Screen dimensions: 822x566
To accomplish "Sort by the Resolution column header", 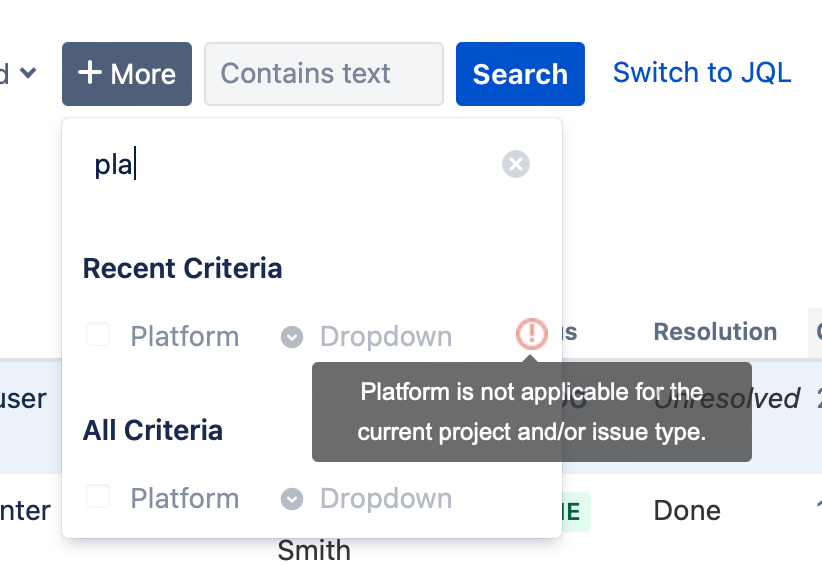I will pos(715,332).
